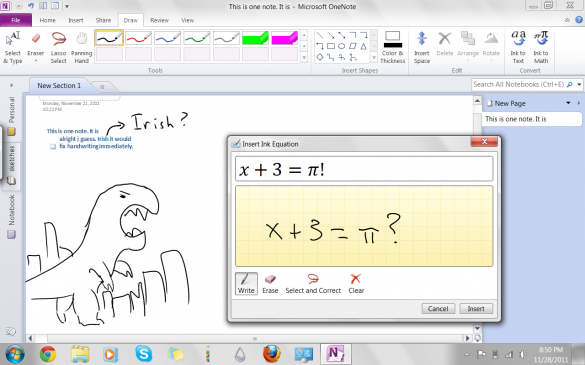The height and width of the screenshot is (365, 585).
Task: Insert a triangle shape
Action: pos(363,46)
